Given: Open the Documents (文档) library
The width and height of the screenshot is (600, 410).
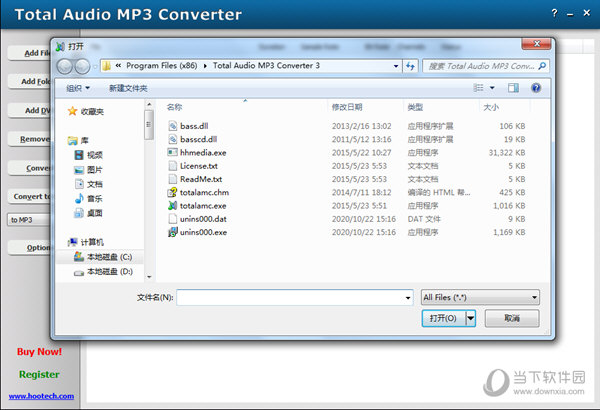Looking at the screenshot, I should coord(88,184).
